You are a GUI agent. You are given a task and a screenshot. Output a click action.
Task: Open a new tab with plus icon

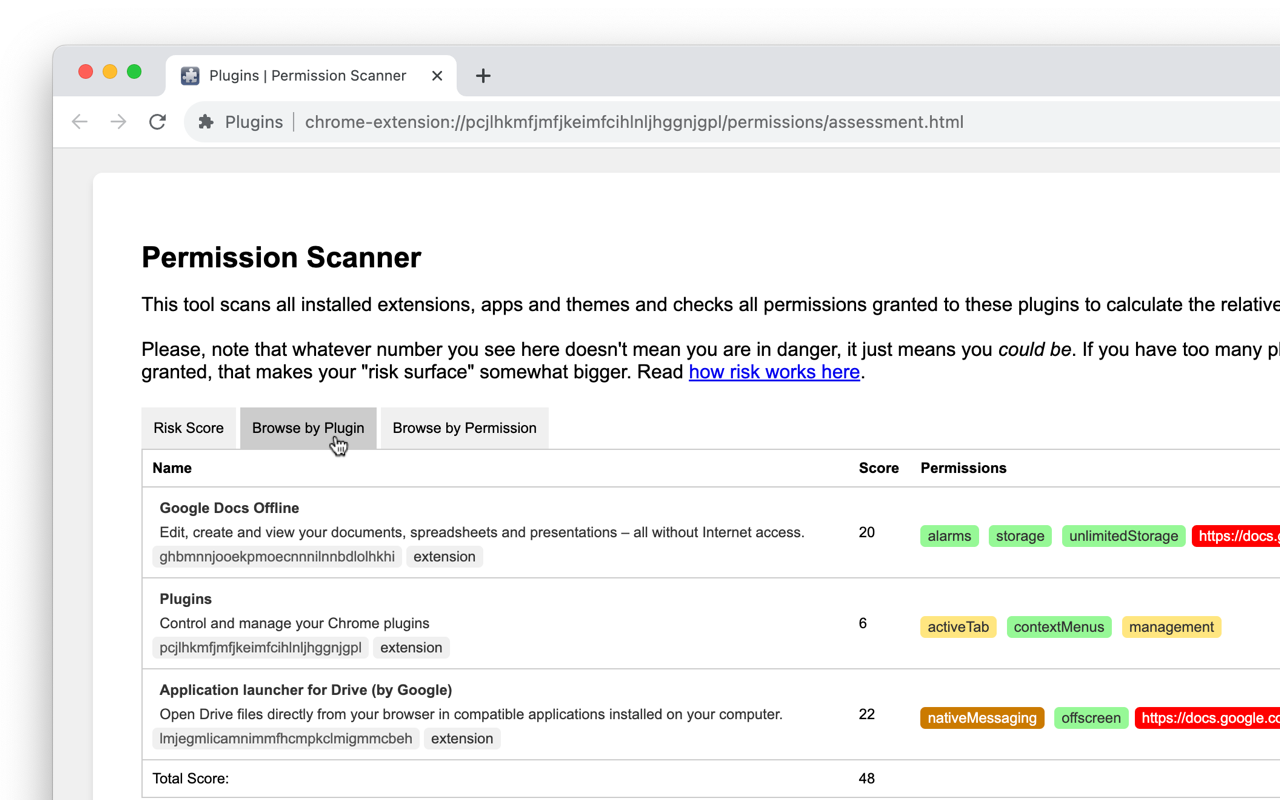tap(483, 76)
